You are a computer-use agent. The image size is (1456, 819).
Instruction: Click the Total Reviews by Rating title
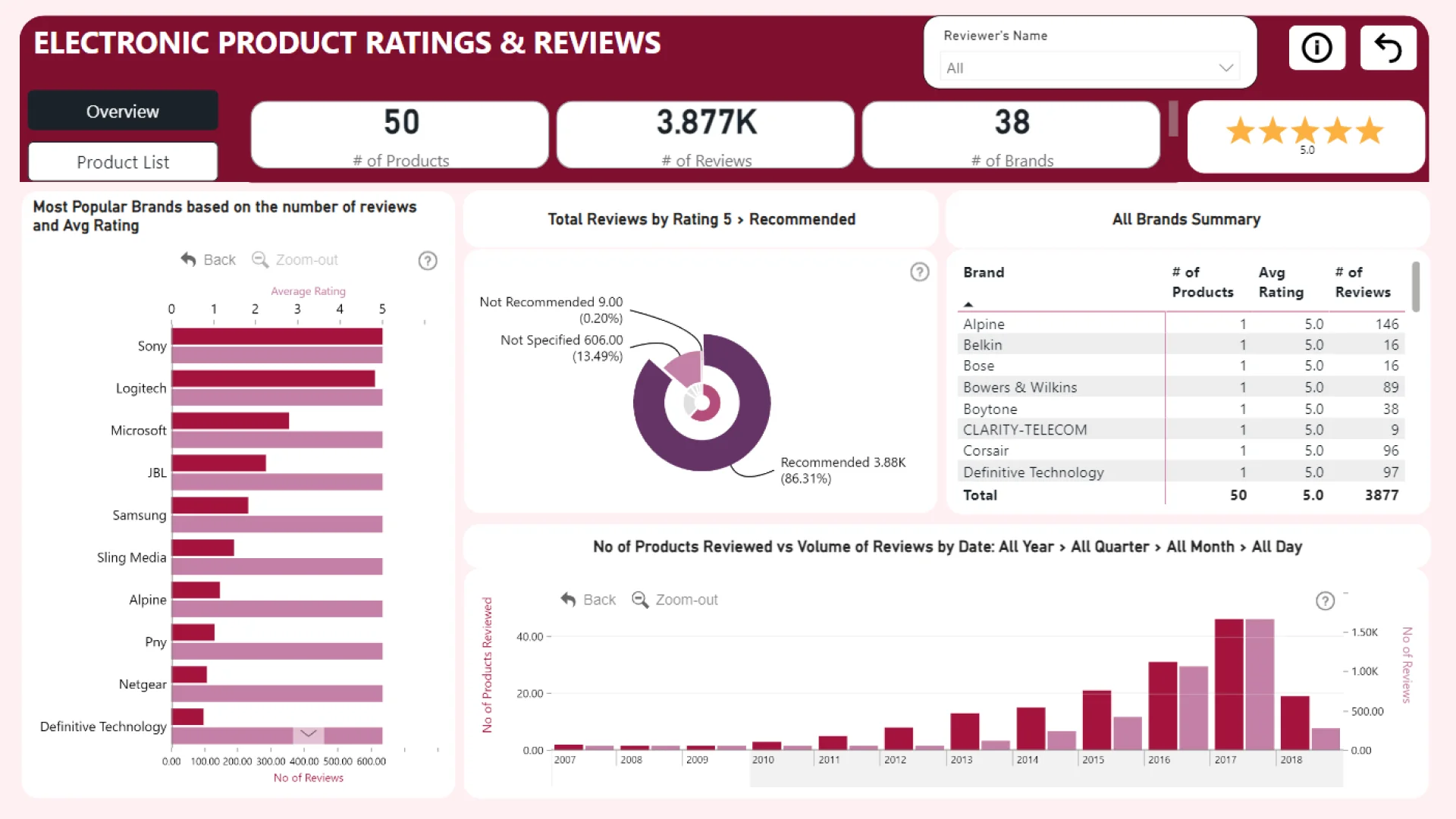701,219
